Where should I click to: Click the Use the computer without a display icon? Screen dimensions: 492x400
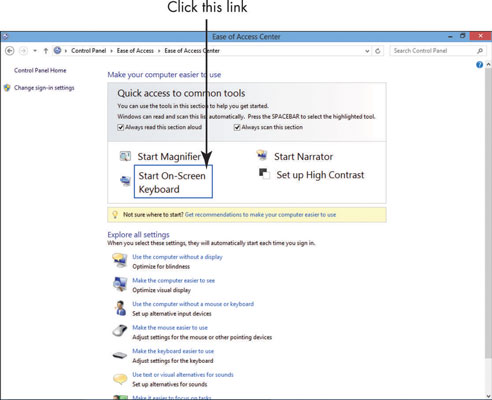(x=120, y=260)
